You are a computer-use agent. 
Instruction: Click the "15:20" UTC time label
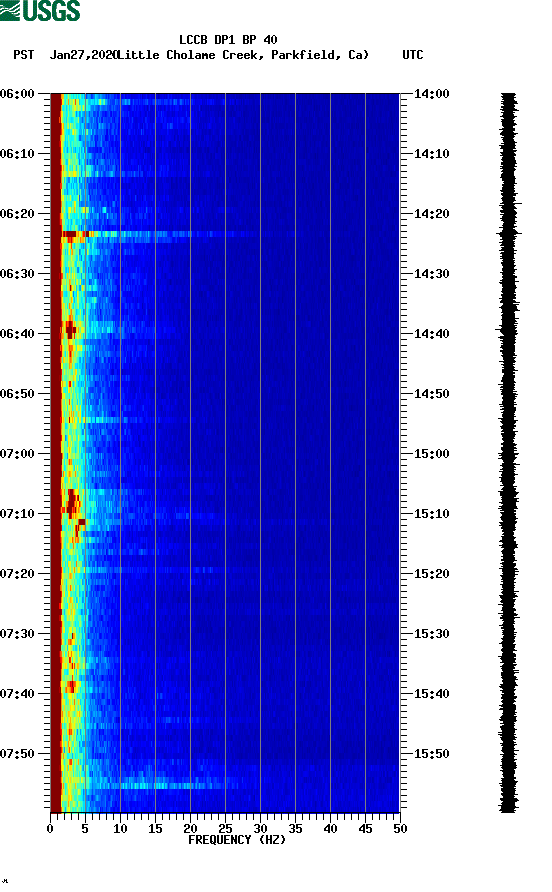(x=431, y=573)
